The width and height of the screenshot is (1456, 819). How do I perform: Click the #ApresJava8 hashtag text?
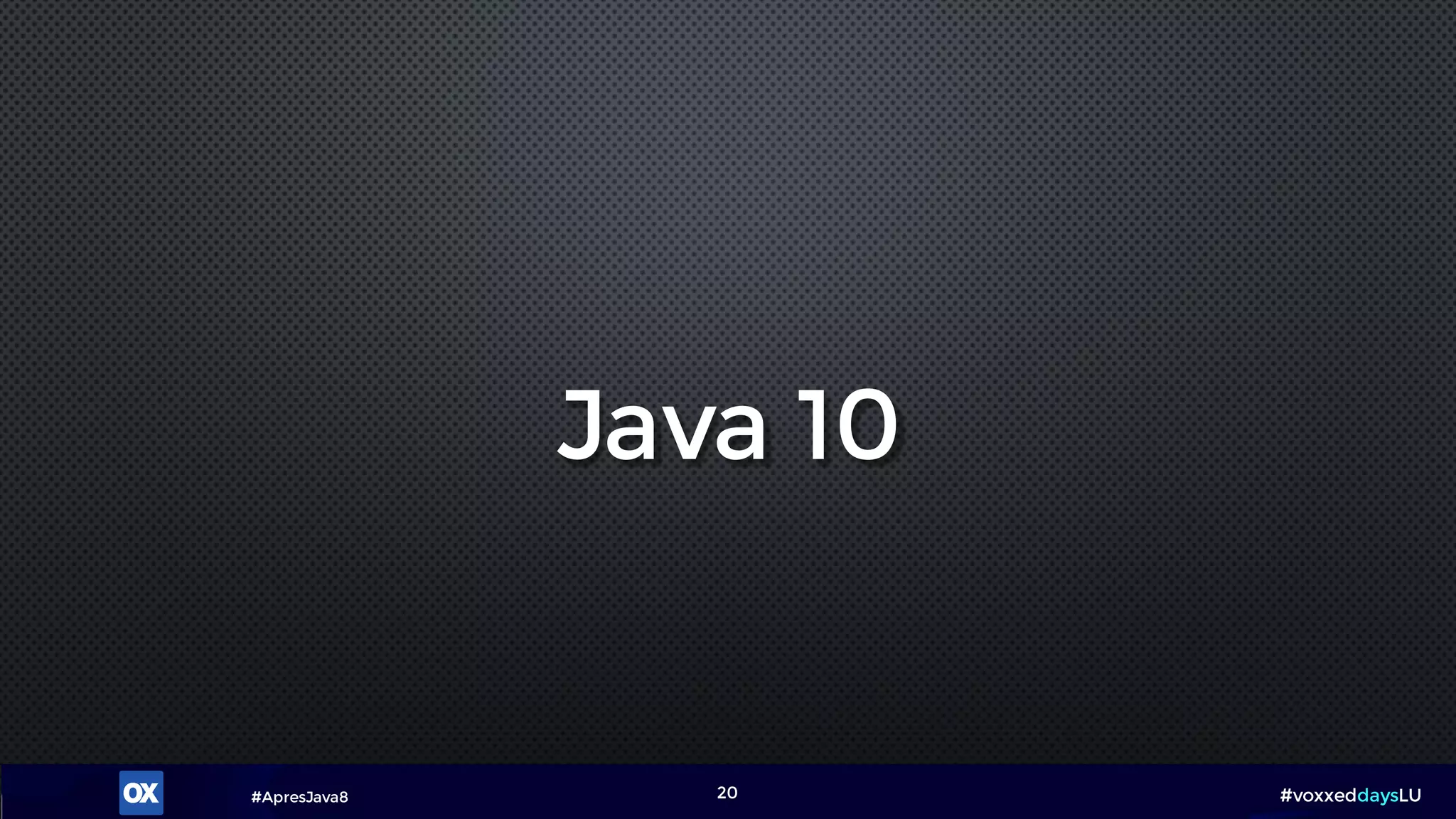(299, 797)
